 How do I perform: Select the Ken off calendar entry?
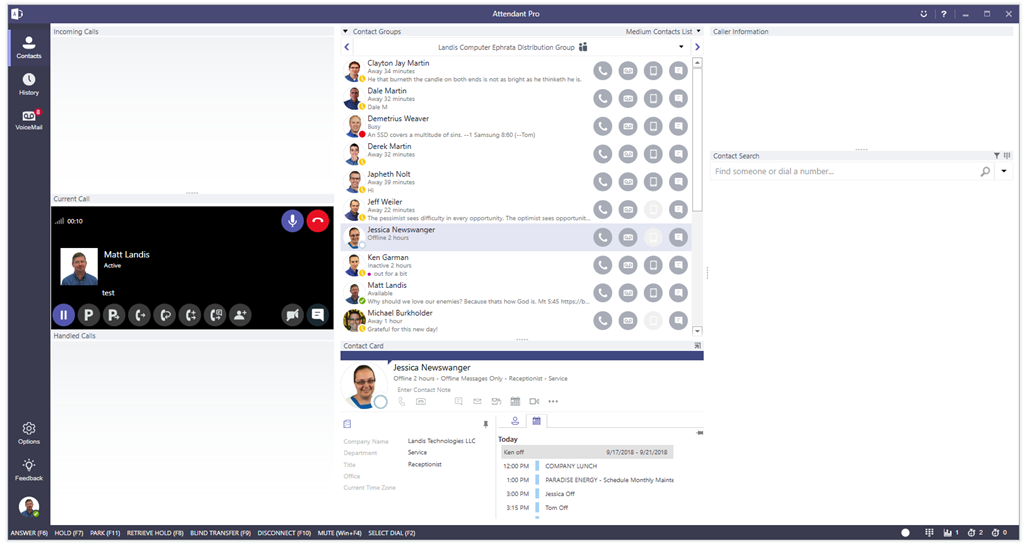(587, 452)
